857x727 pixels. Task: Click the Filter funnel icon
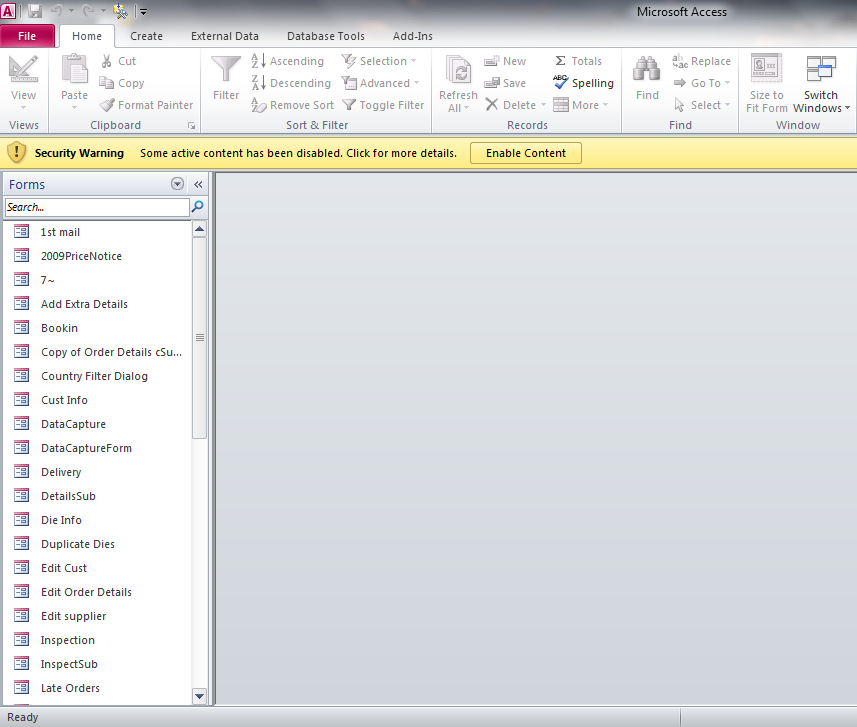point(226,69)
